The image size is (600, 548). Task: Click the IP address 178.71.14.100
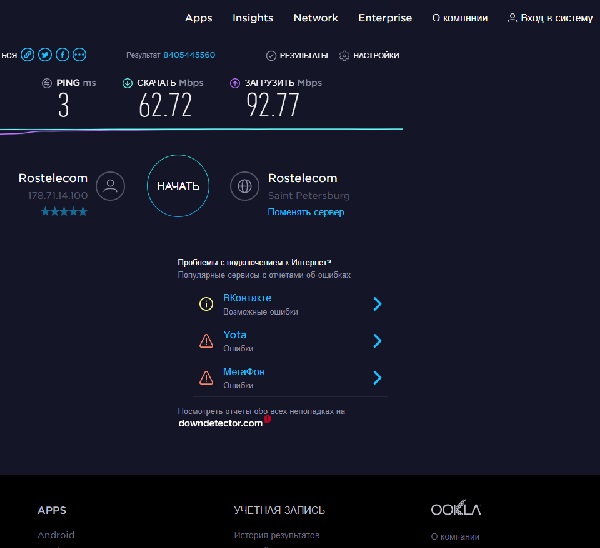(x=58, y=196)
